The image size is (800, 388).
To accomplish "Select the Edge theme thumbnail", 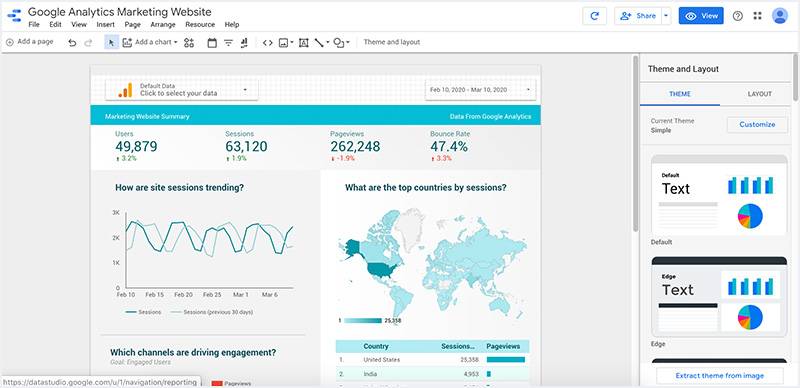I will tap(719, 297).
